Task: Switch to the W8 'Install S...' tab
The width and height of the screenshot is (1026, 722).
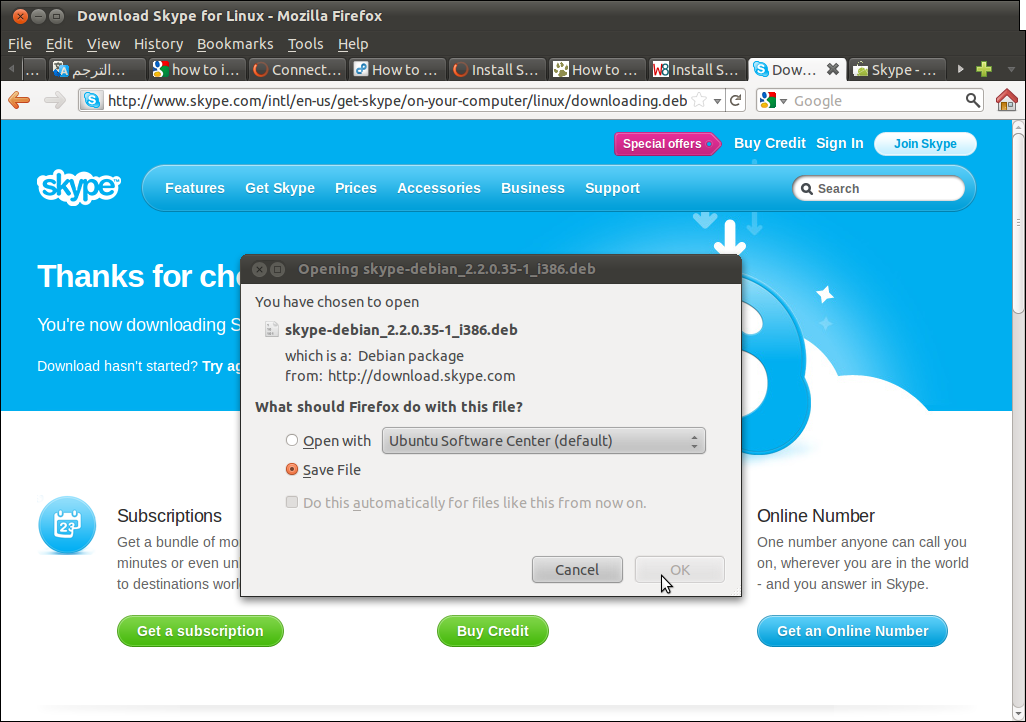Action: 697,69
